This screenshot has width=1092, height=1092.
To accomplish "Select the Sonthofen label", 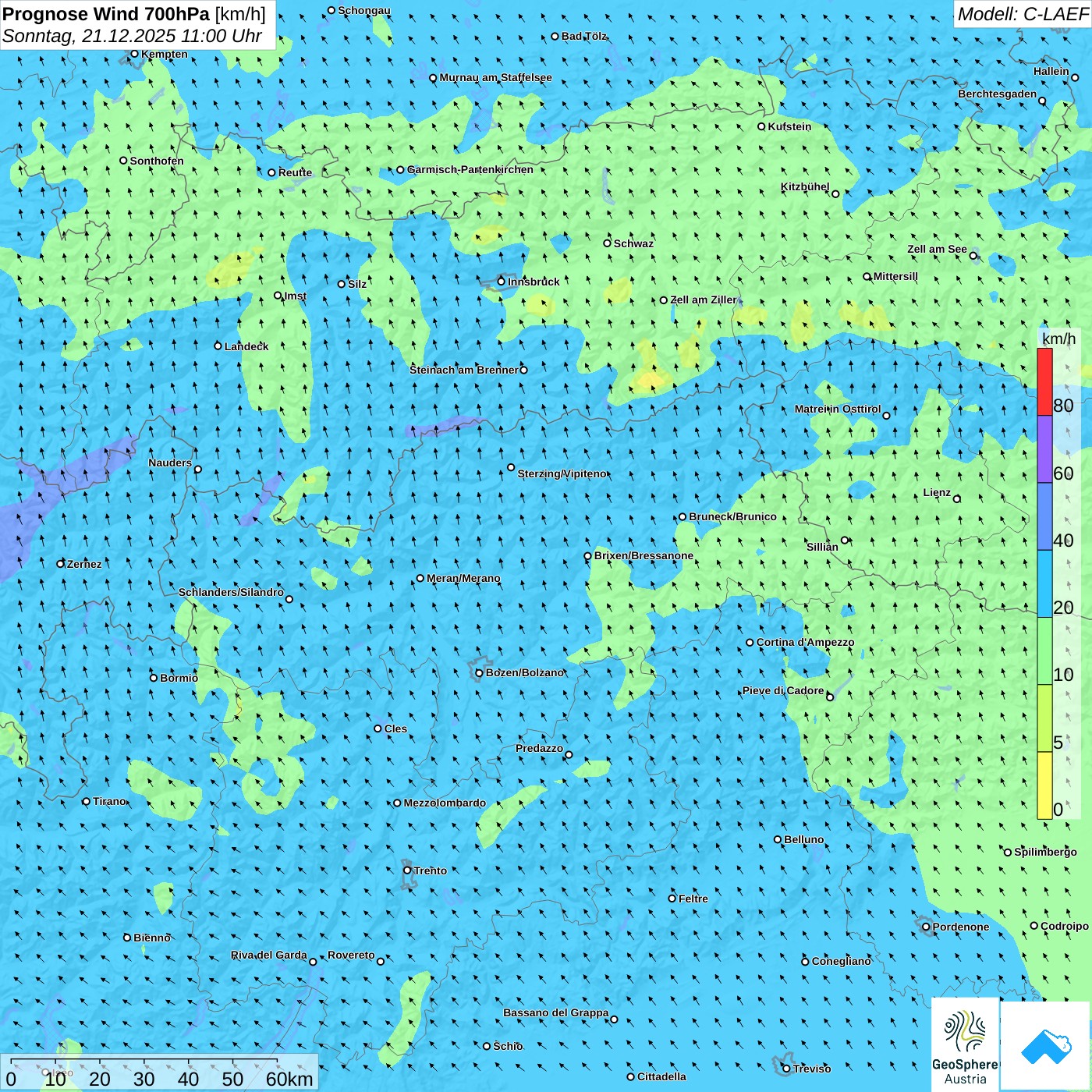I will [x=157, y=161].
